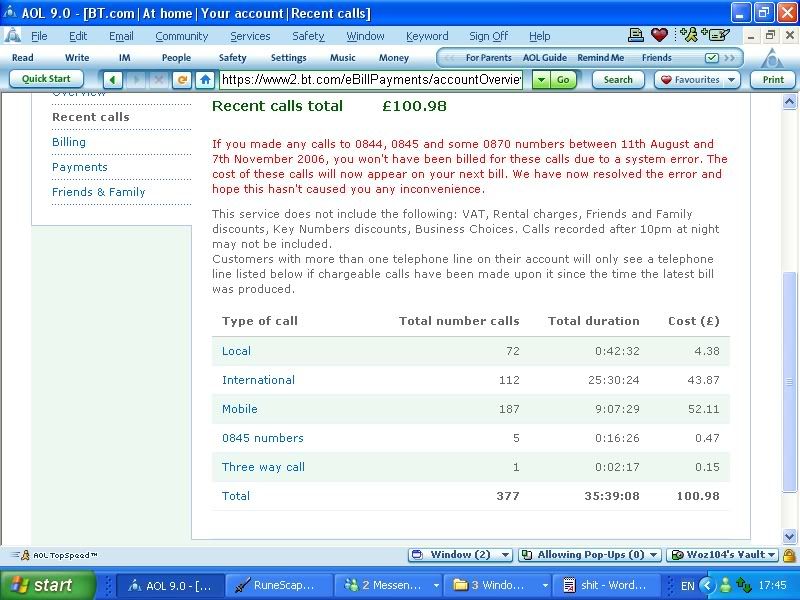Viewport: 800px width, 600px height.
Task: Click the Remind Me toolbar link
Action: (x=601, y=58)
